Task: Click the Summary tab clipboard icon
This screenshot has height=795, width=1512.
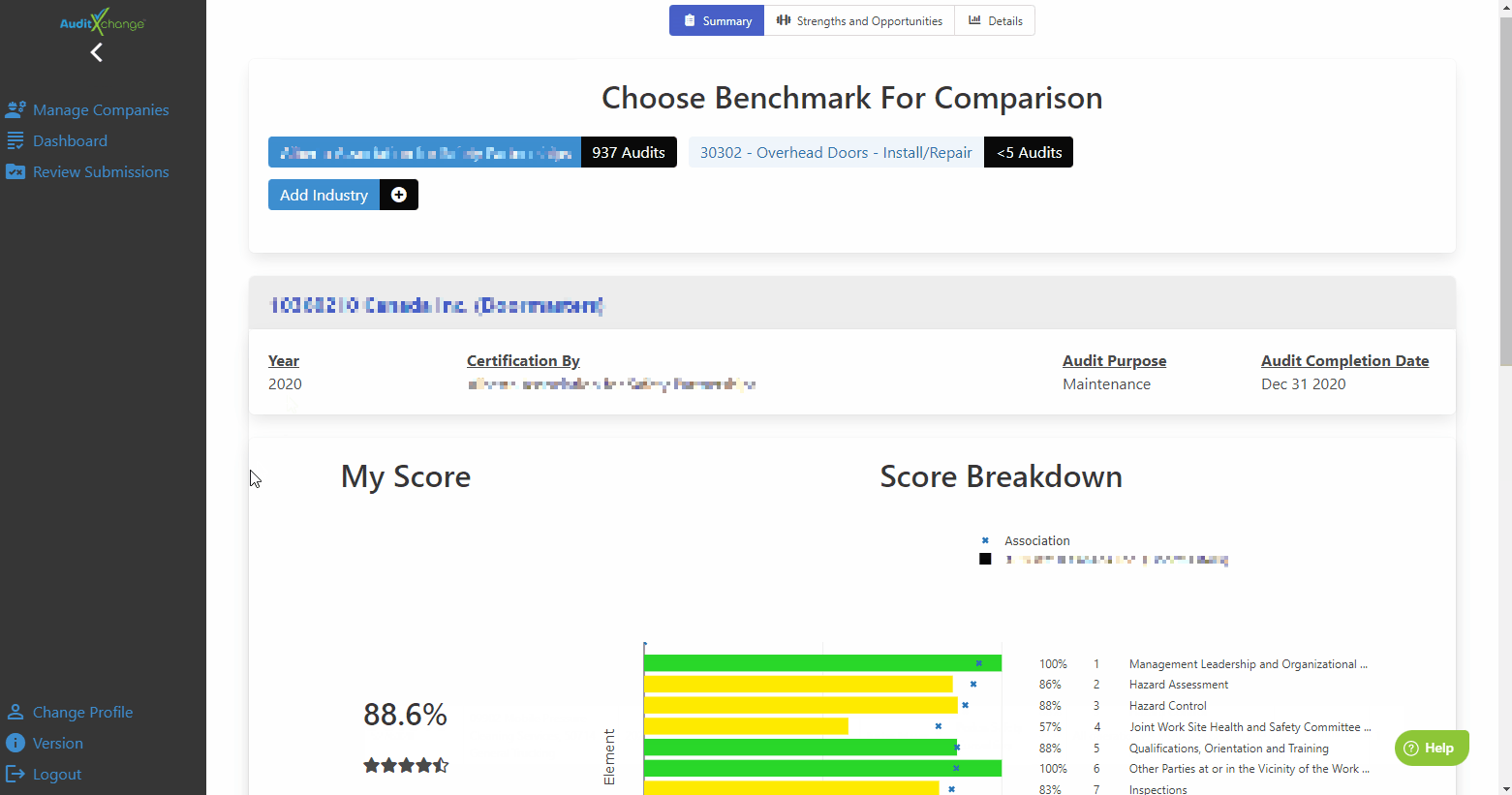Action: [x=690, y=20]
